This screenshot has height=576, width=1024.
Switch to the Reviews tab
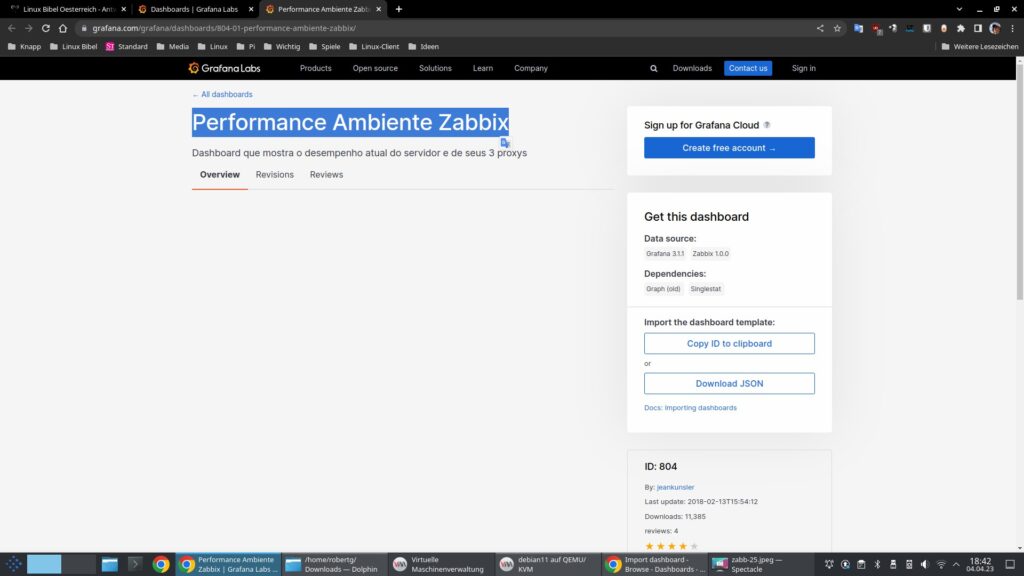click(x=326, y=174)
